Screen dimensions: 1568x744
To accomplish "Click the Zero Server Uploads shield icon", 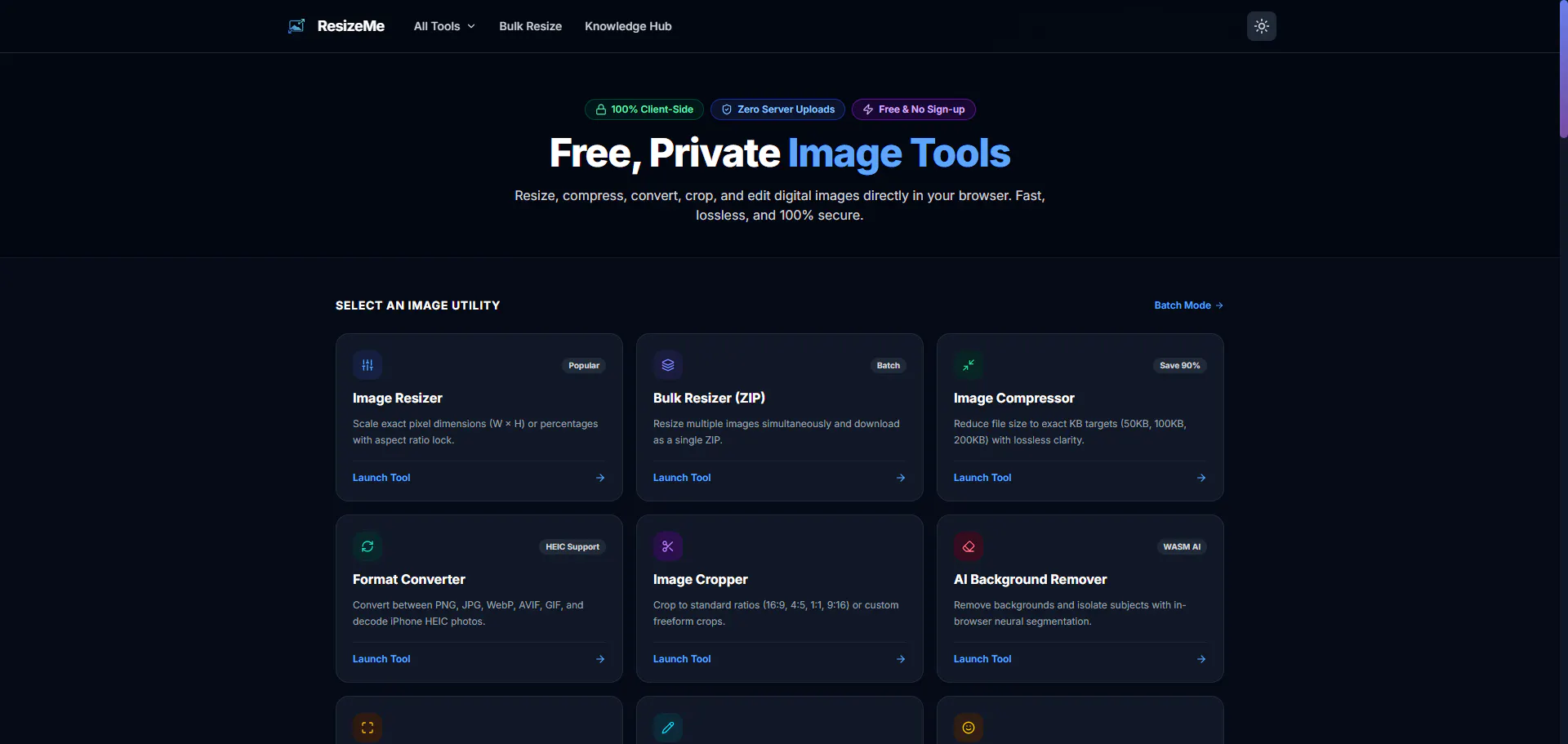I will coord(727,109).
